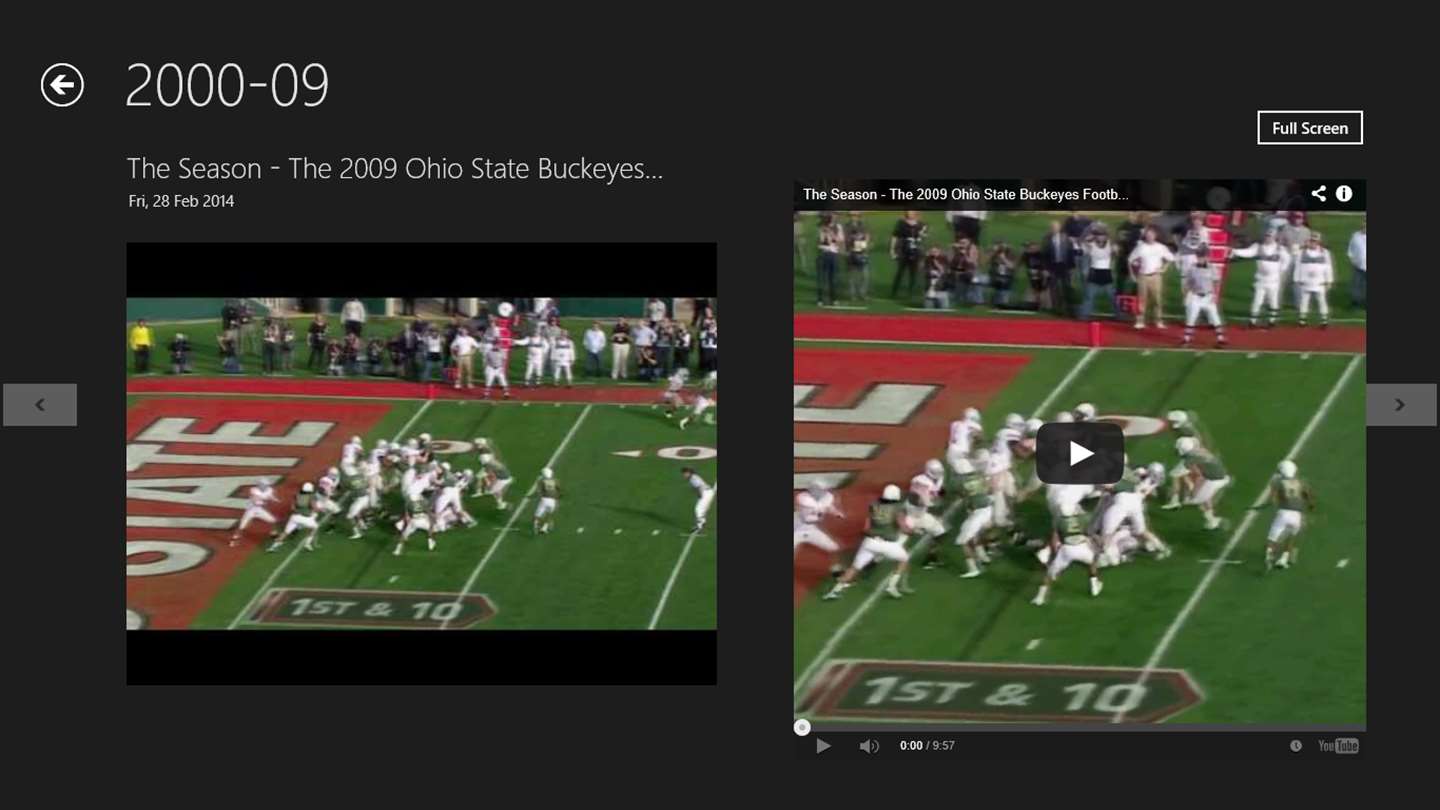The image size is (1440, 810).
Task: Click the YouTube video title overlay link
Action: 965,194
